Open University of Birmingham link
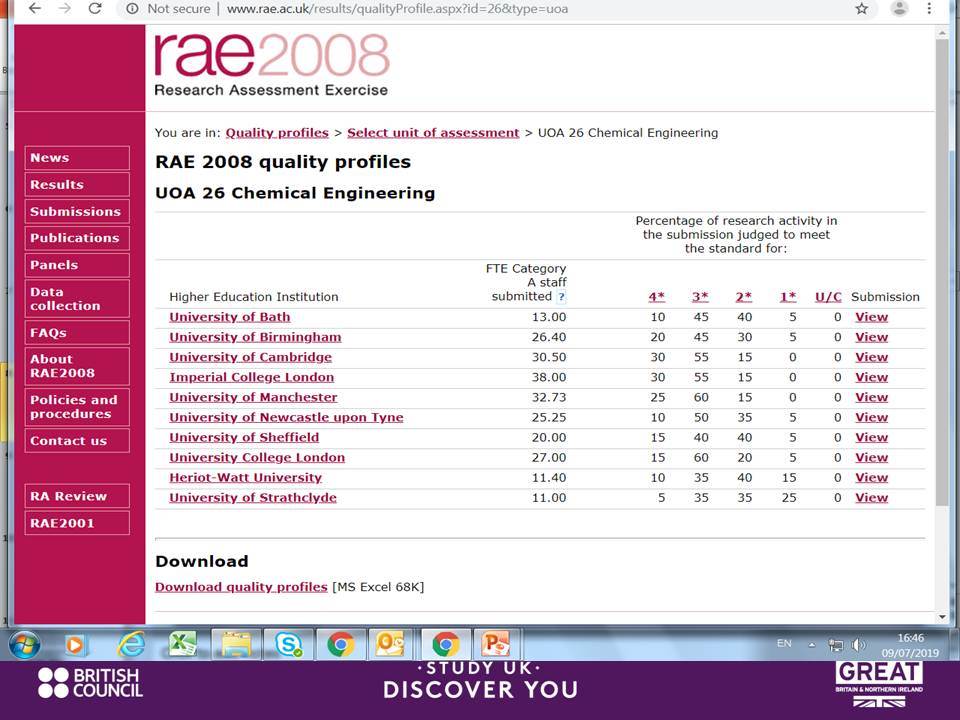Image resolution: width=960 pixels, height=720 pixels. 255,337
